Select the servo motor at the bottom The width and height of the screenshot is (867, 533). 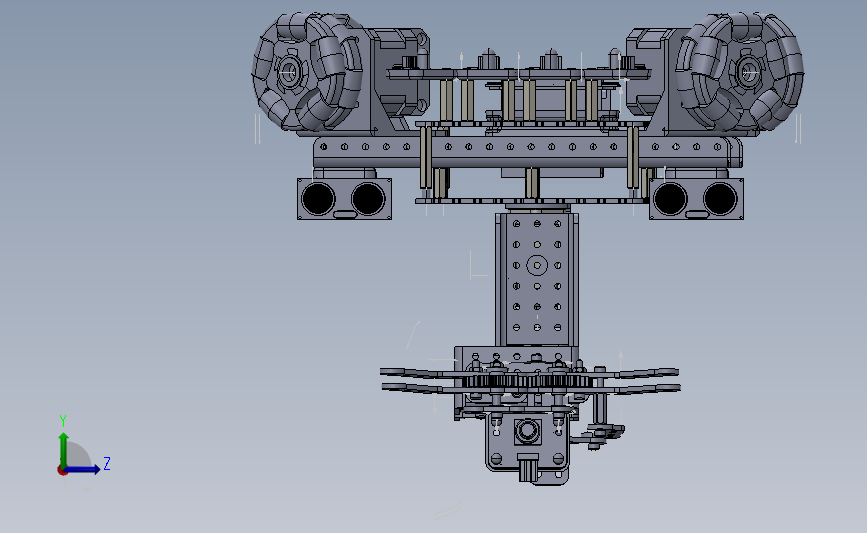(x=527, y=442)
